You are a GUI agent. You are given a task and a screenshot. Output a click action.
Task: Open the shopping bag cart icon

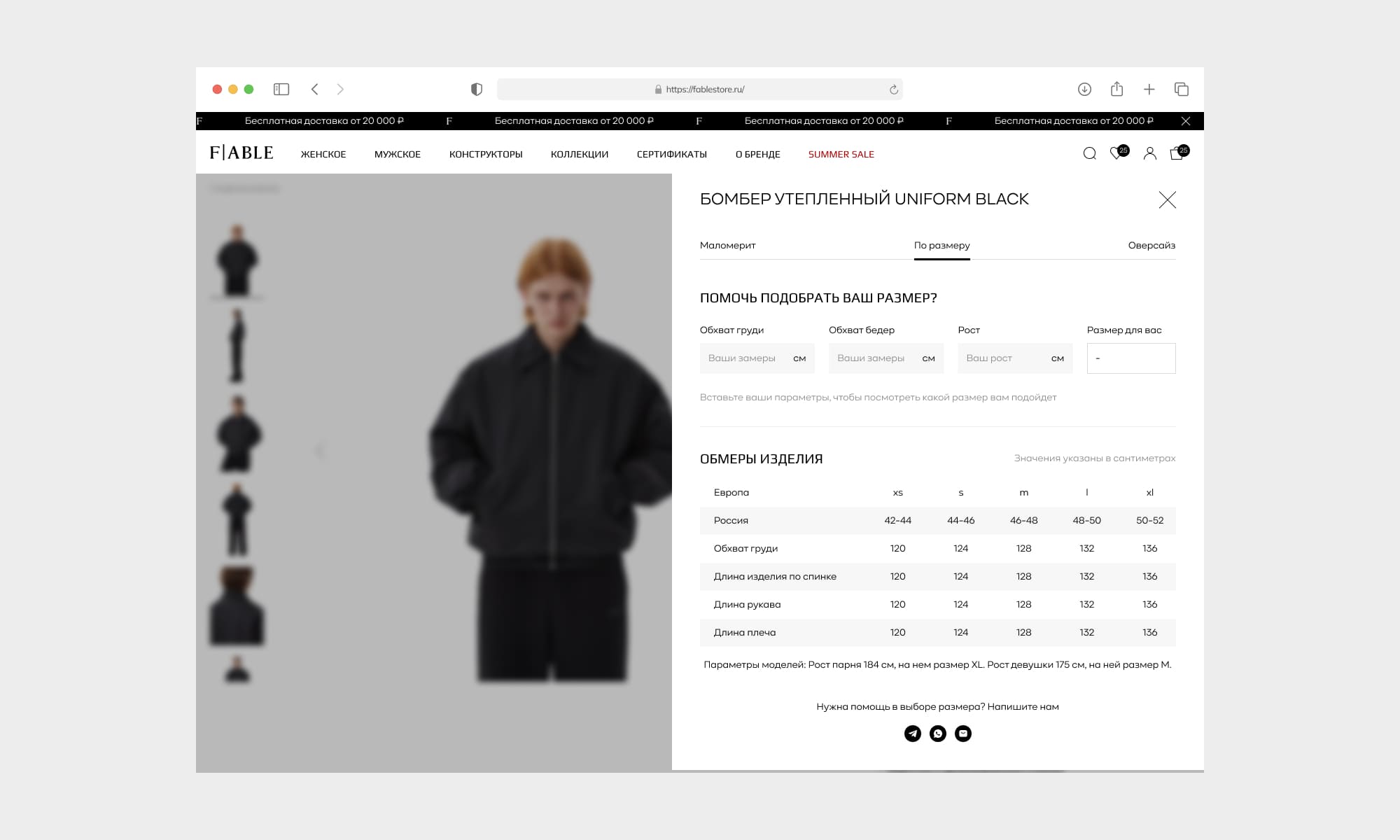click(x=1177, y=154)
